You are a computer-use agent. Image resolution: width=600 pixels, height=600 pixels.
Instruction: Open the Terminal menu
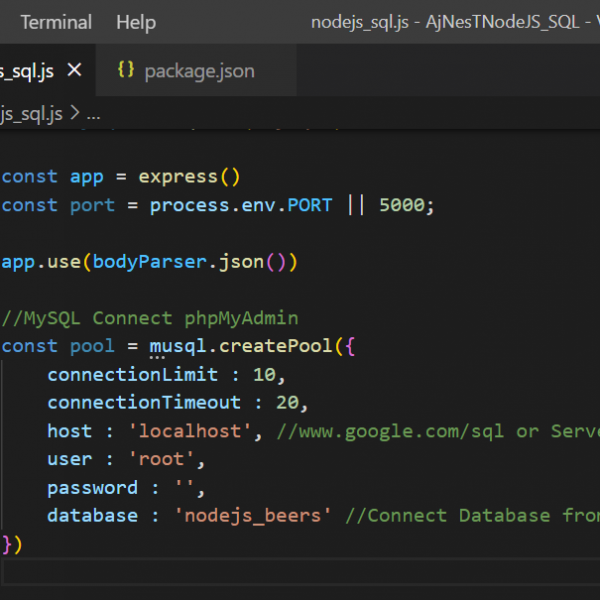[55, 22]
